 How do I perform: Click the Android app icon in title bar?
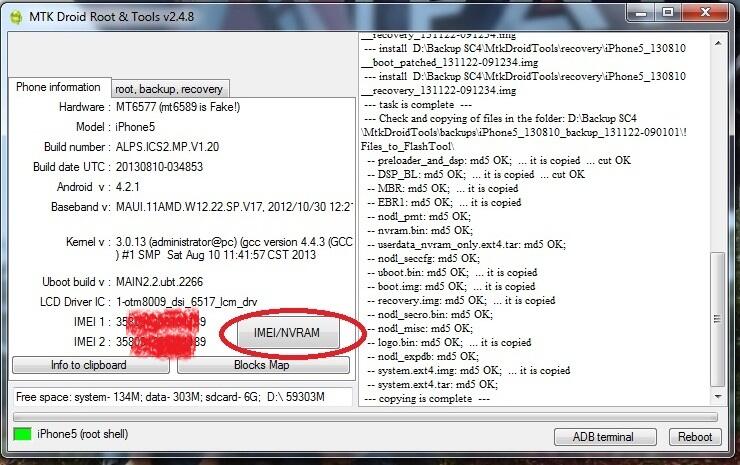pos(16,17)
